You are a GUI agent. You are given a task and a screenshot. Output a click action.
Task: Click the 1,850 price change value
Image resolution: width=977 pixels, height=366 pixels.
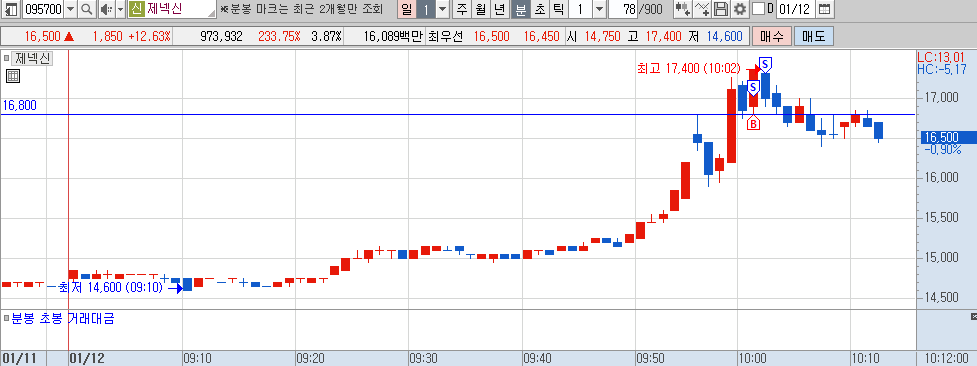107,36
